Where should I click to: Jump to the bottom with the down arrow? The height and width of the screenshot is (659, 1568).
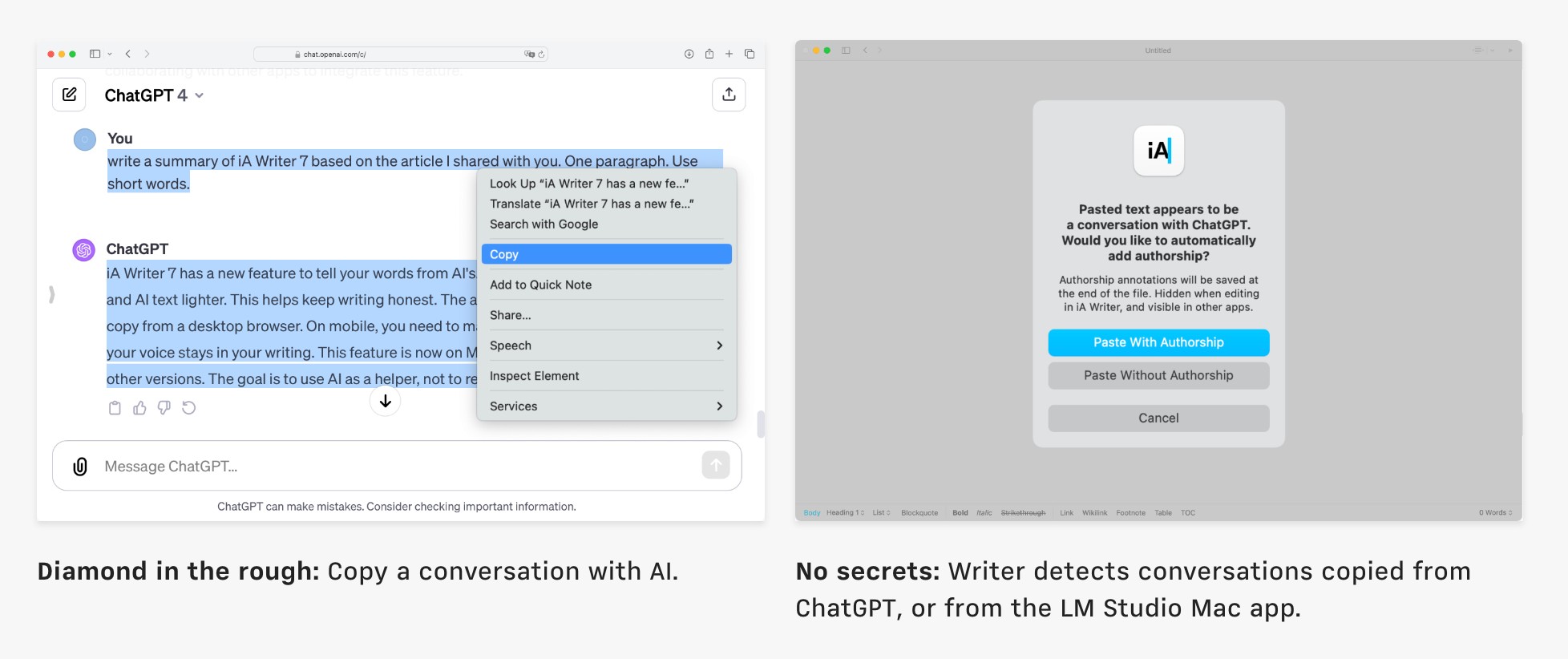pyautogui.click(x=386, y=401)
